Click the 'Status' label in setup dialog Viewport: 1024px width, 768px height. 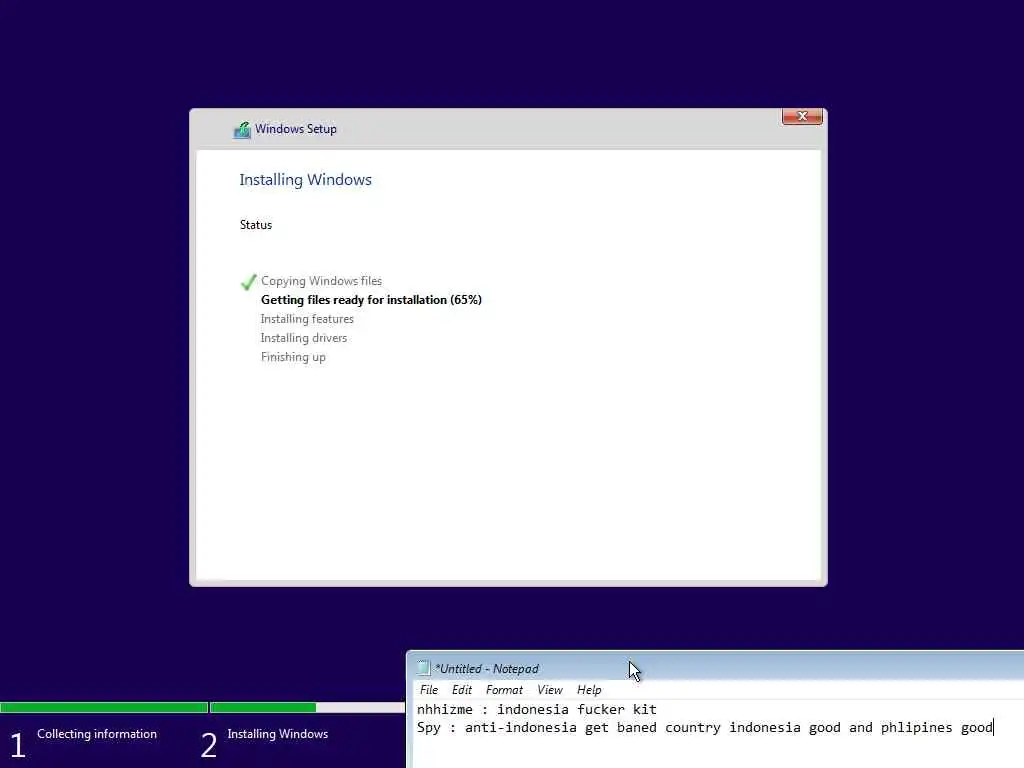tap(256, 225)
